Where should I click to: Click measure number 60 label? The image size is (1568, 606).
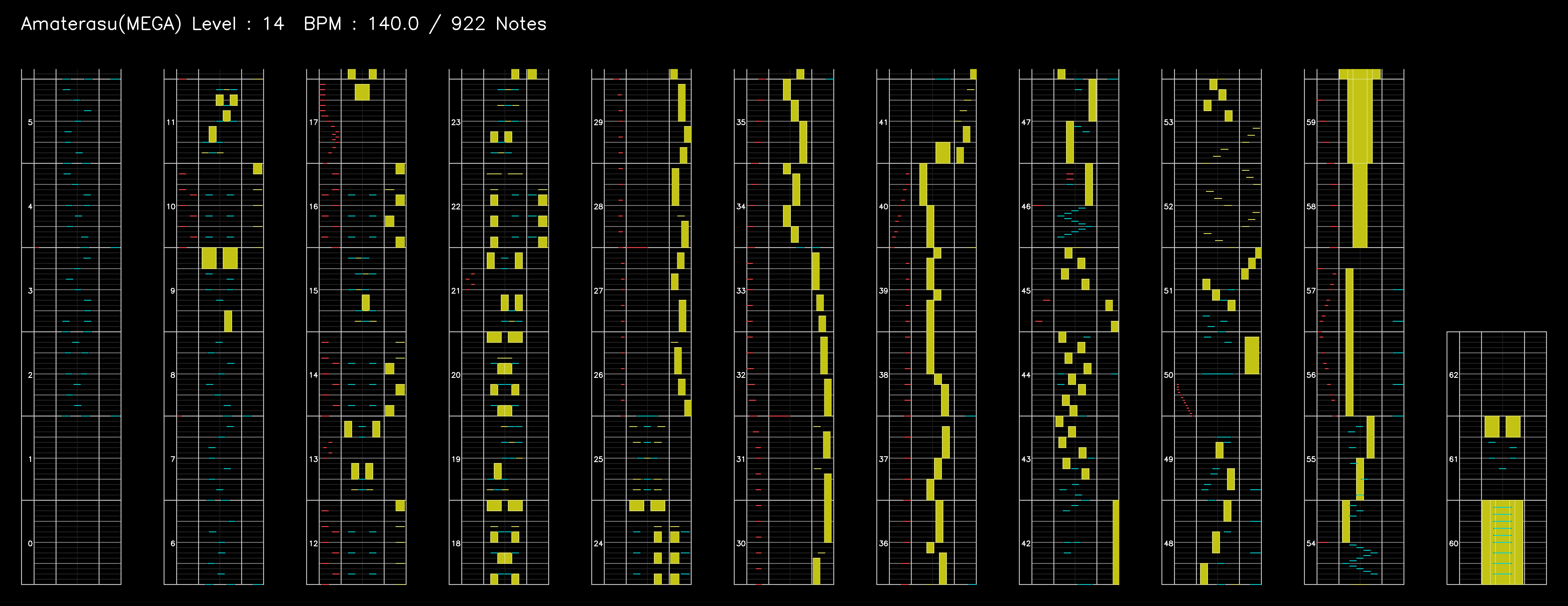1454,543
